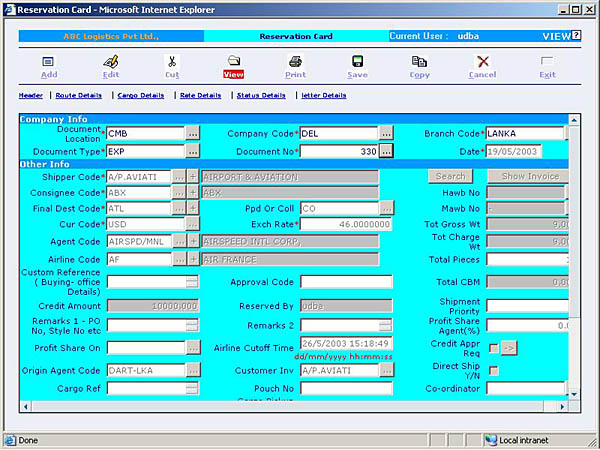This screenshot has height=450, width=600.
Task: Open Cargo Ref text expand icon
Action: pos(192,388)
